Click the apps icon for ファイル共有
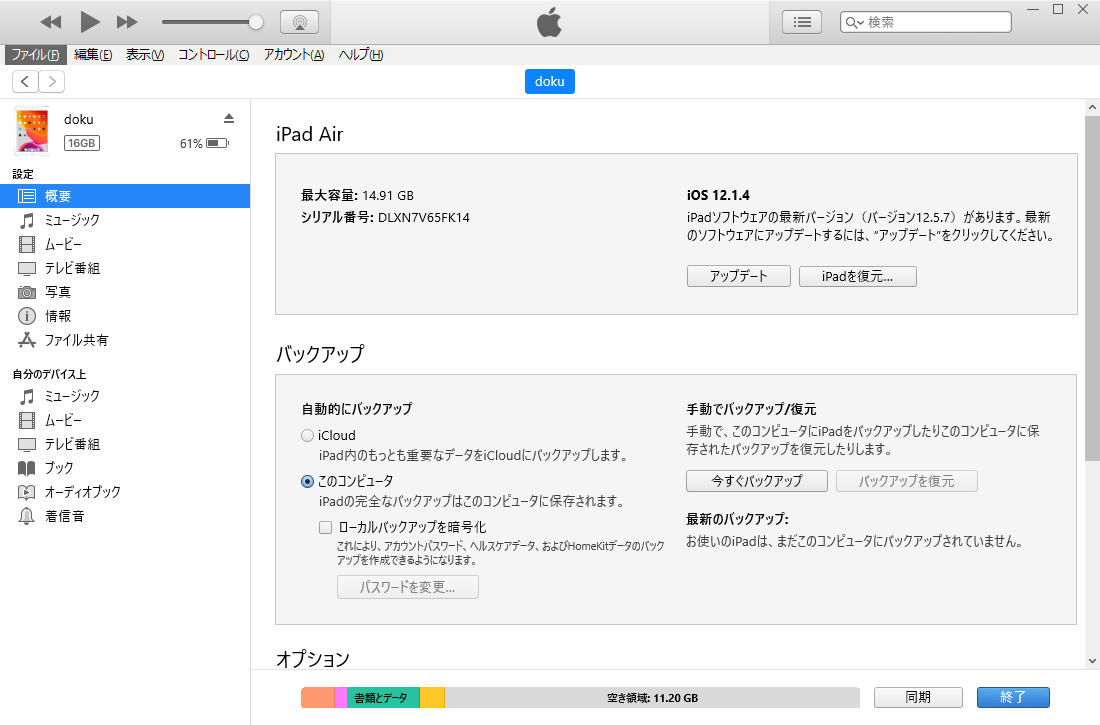Image resolution: width=1100 pixels, height=725 pixels. (27, 340)
